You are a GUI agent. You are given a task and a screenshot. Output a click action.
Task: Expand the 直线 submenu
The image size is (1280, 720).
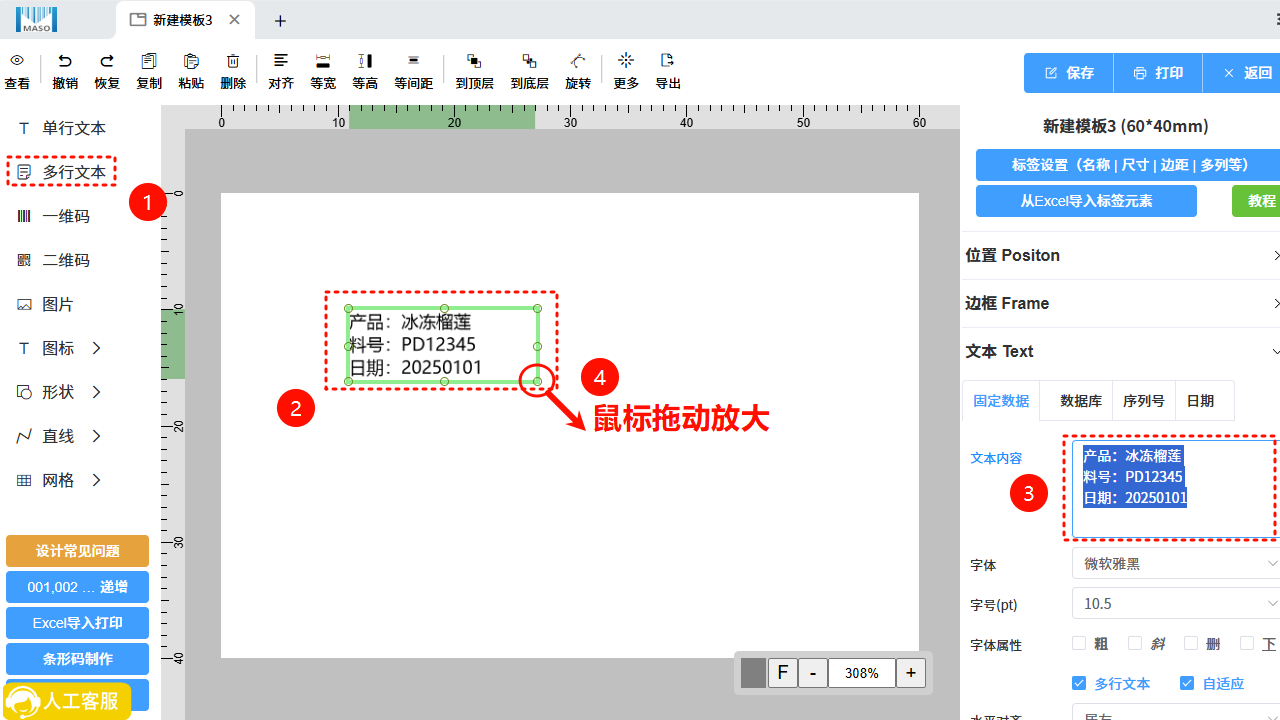[x=97, y=436]
